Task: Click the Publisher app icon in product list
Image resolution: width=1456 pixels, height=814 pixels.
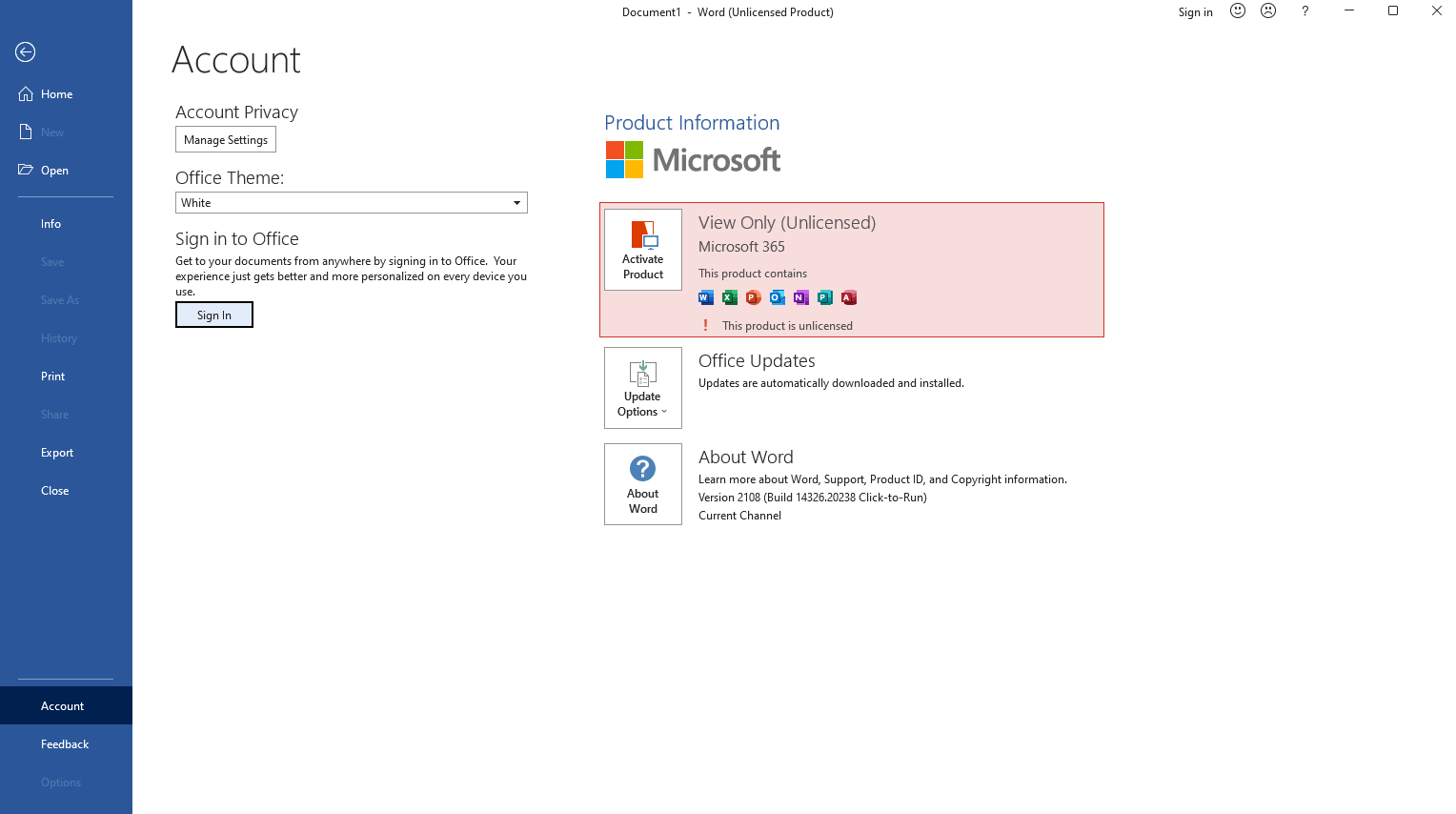Action: tap(825, 297)
